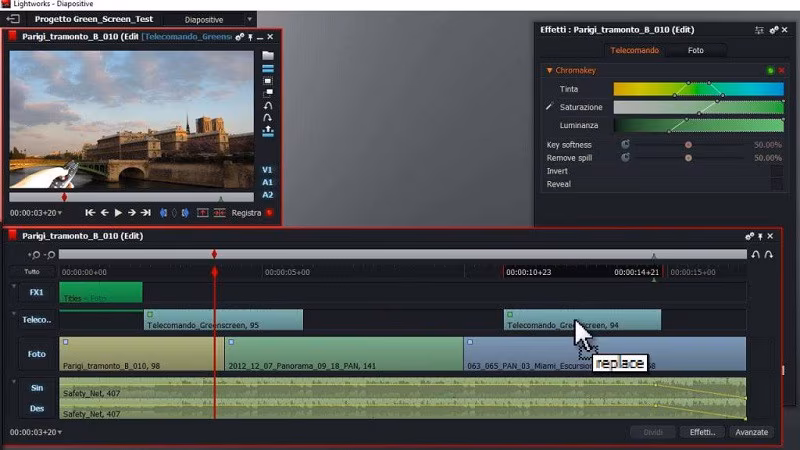The width and height of the screenshot is (800, 450).
Task: Select the Telecomando_Greenscreen, 95 clip
Action: tap(223, 319)
